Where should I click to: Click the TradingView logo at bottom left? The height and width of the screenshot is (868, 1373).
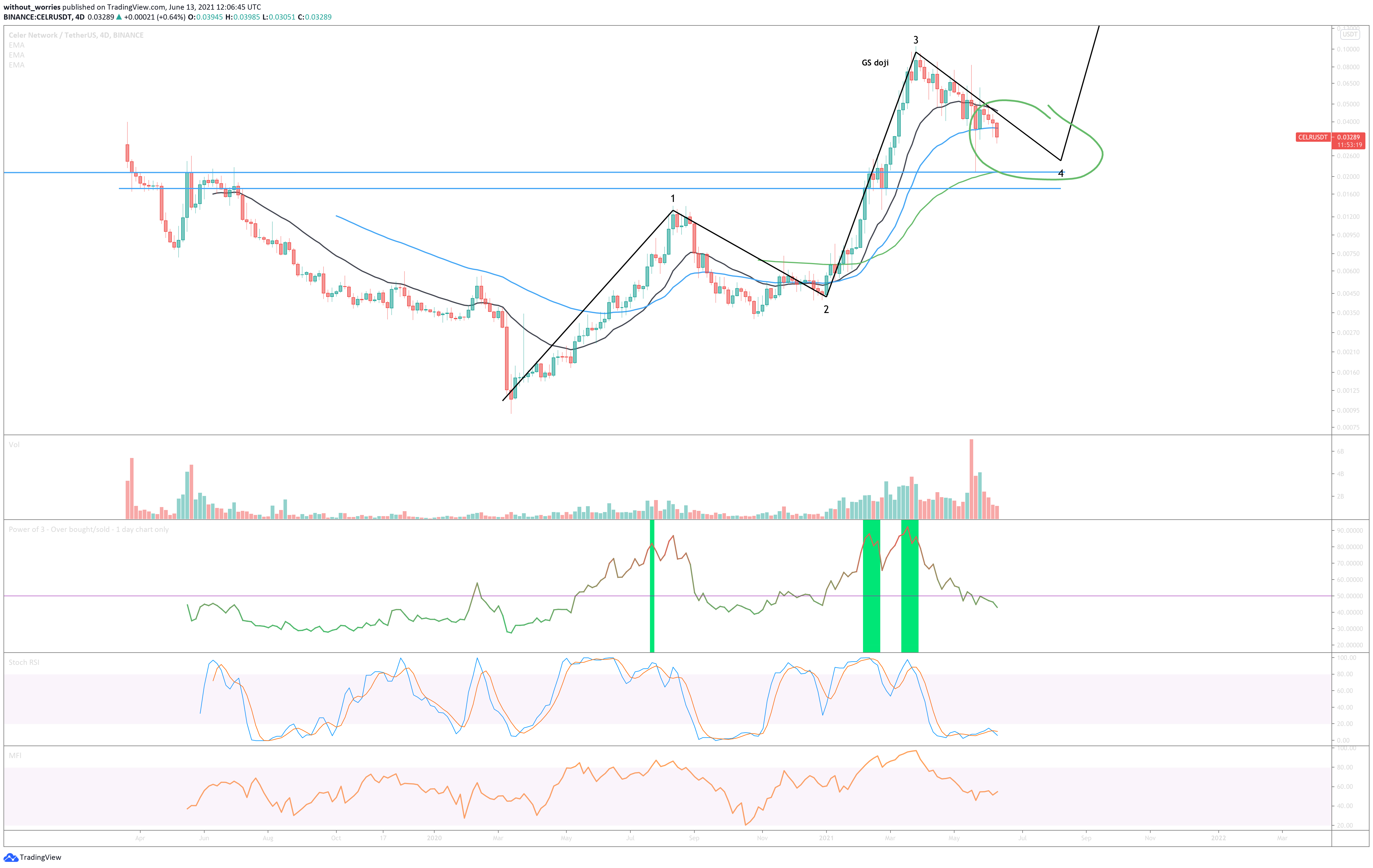point(32,857)
